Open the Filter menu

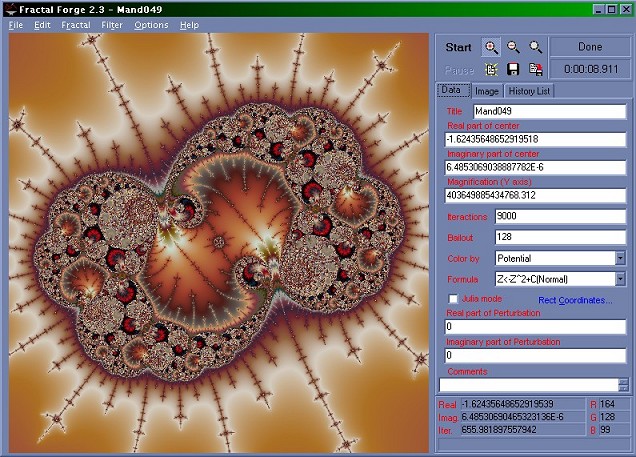(112, 25)
